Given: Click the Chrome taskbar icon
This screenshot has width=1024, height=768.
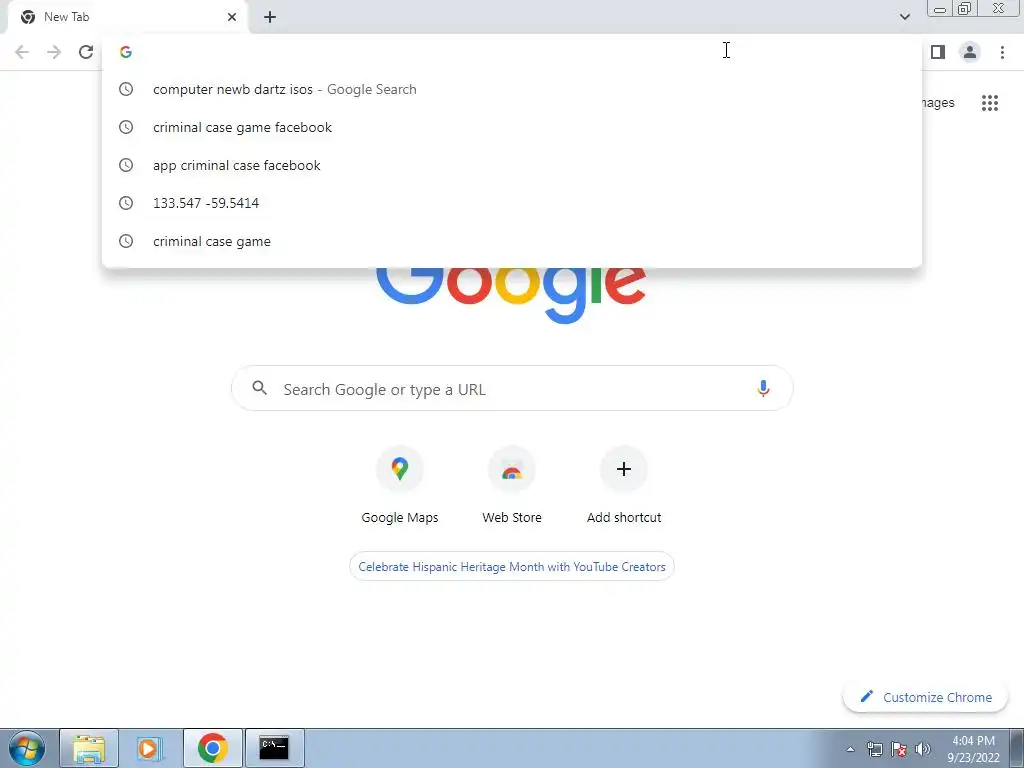Looking at the screenshot, I should point(212,748).
